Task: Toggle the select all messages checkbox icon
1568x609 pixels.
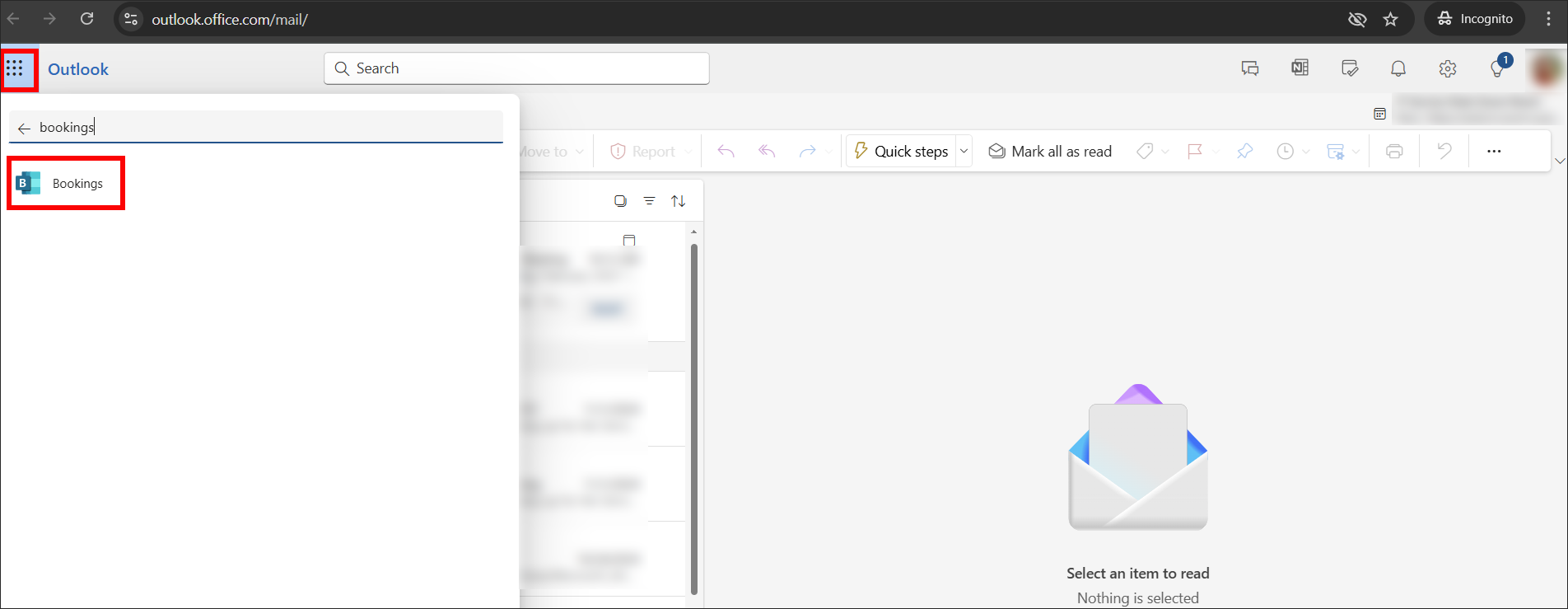Action: 621,201
